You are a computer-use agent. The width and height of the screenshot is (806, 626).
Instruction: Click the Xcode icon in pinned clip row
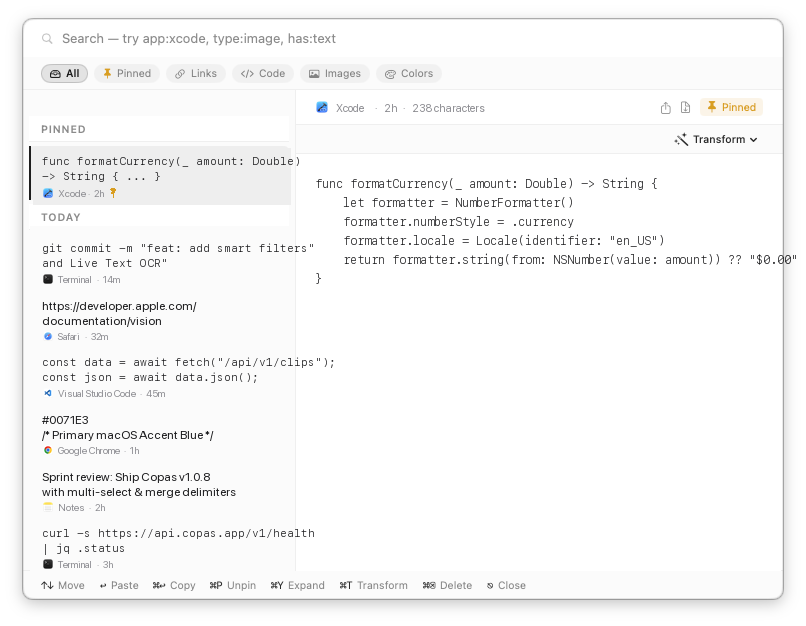click(x=48, y=194)
